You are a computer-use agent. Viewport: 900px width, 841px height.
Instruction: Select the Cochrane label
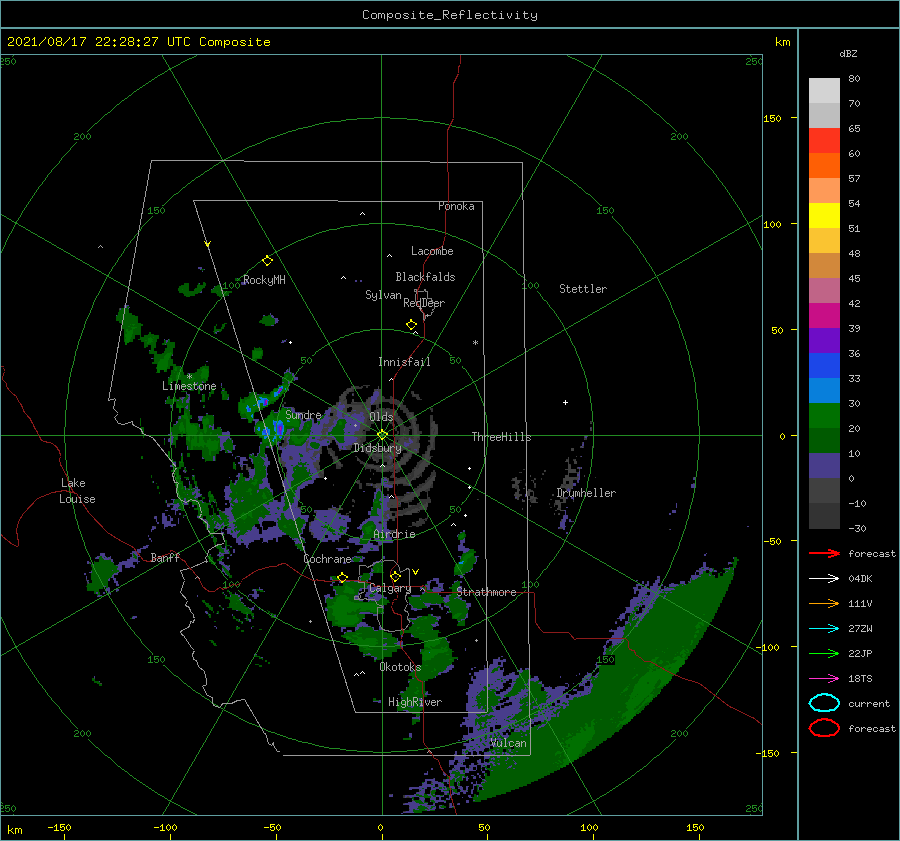tap(327, 559)
